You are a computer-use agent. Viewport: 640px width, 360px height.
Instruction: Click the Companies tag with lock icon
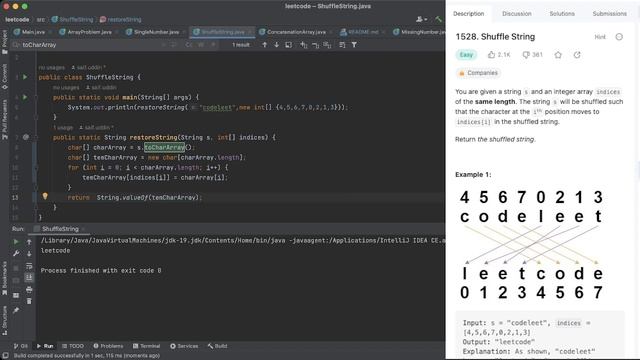478,73
